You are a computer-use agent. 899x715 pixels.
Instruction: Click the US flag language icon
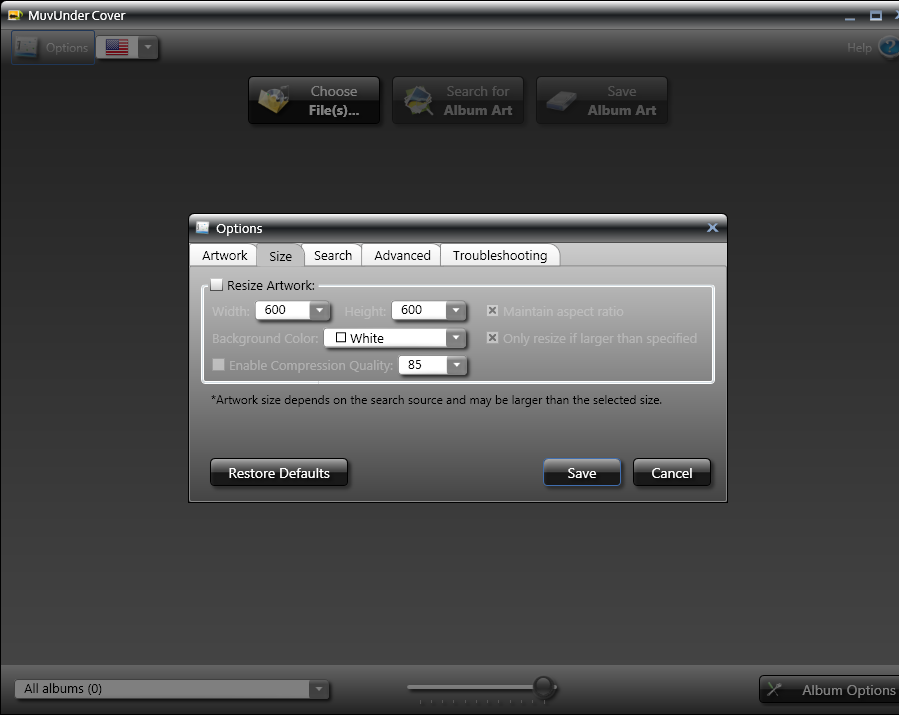pyautogui.click(x=117, y=47)
